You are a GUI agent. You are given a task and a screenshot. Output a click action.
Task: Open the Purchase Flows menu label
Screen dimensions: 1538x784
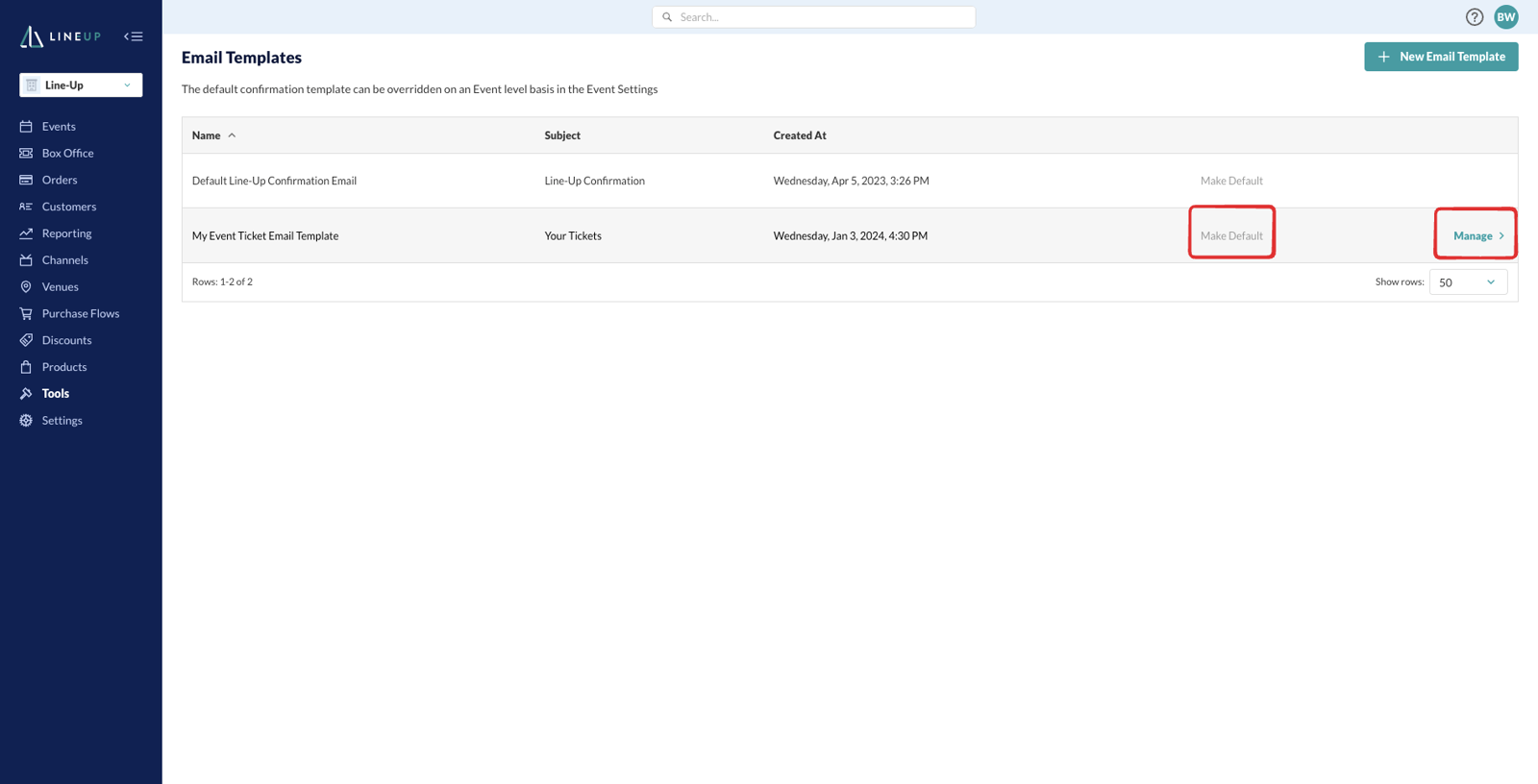click(81, 313)
